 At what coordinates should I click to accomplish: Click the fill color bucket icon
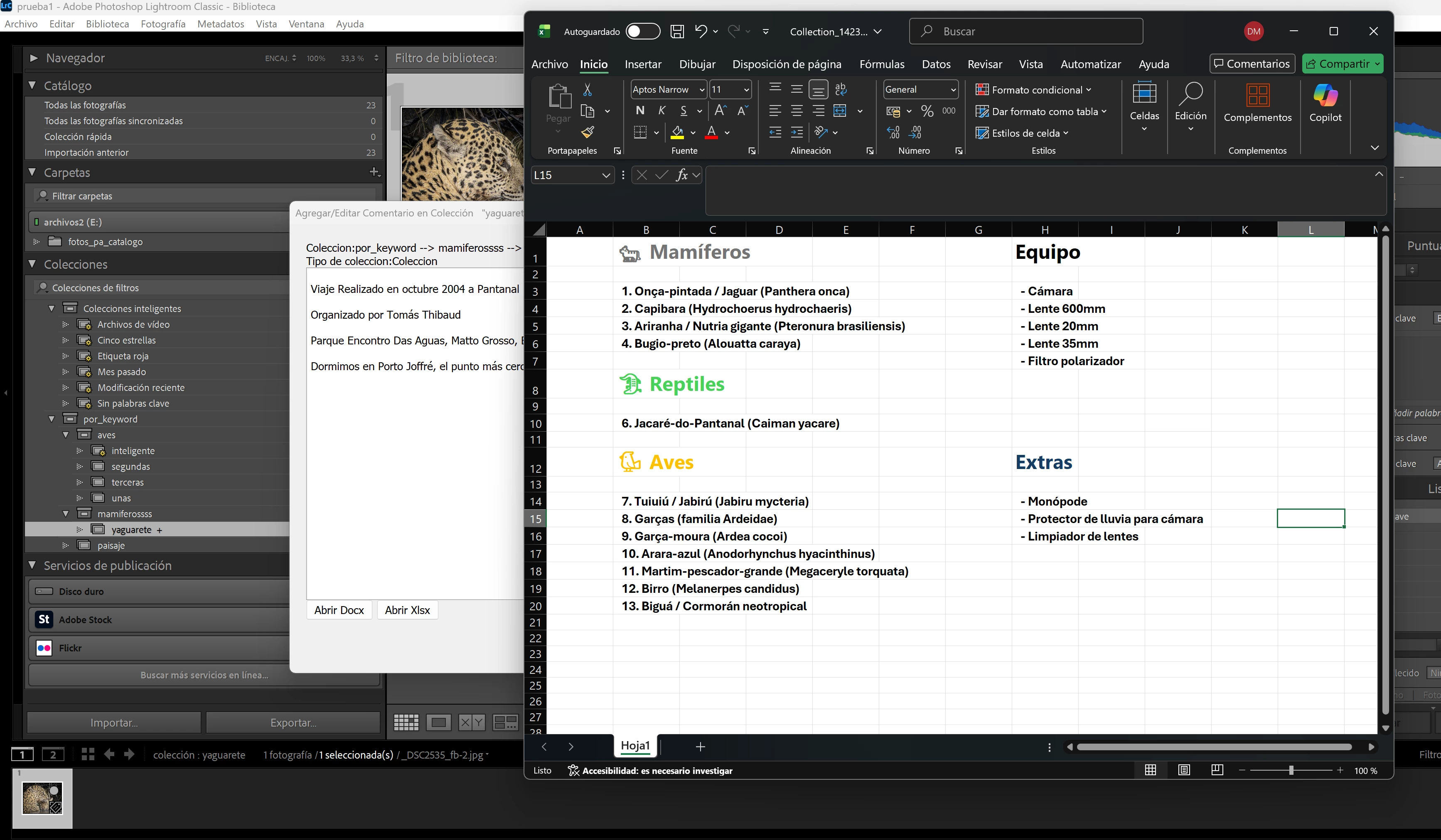(677, 133)
